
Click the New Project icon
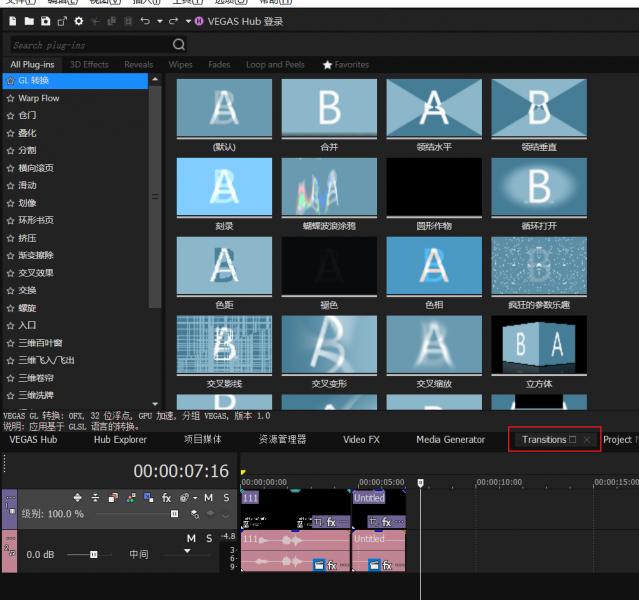coord(12,21)
